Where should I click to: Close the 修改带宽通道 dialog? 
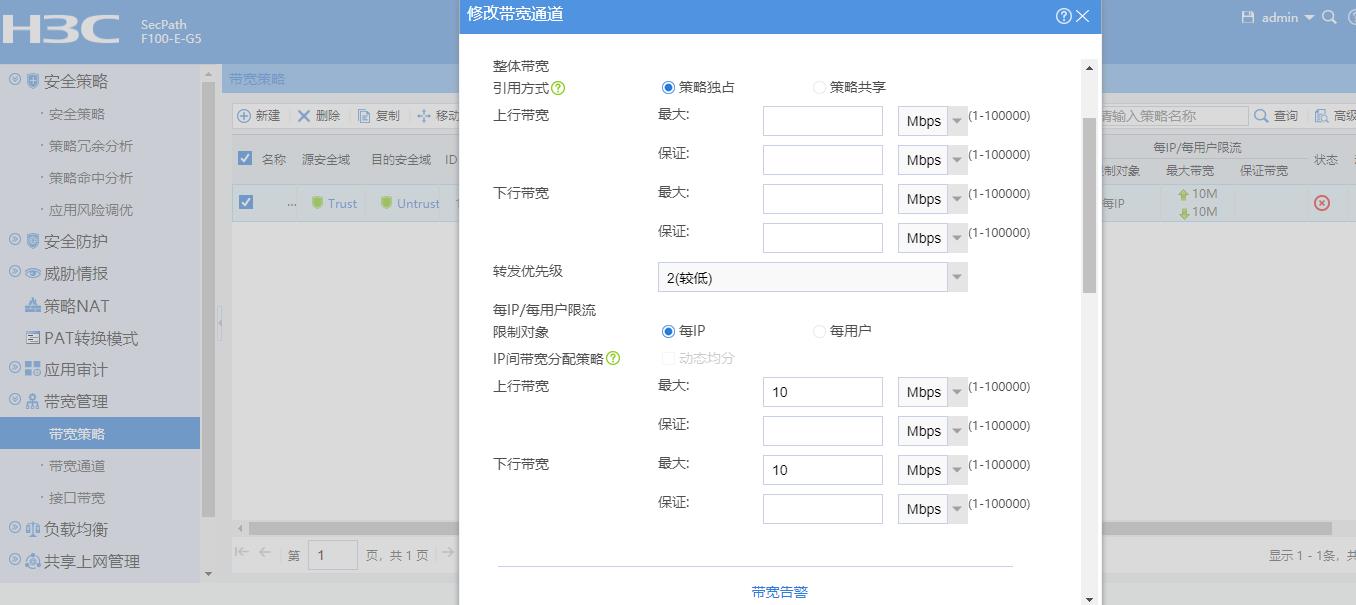coord(1083,16)
